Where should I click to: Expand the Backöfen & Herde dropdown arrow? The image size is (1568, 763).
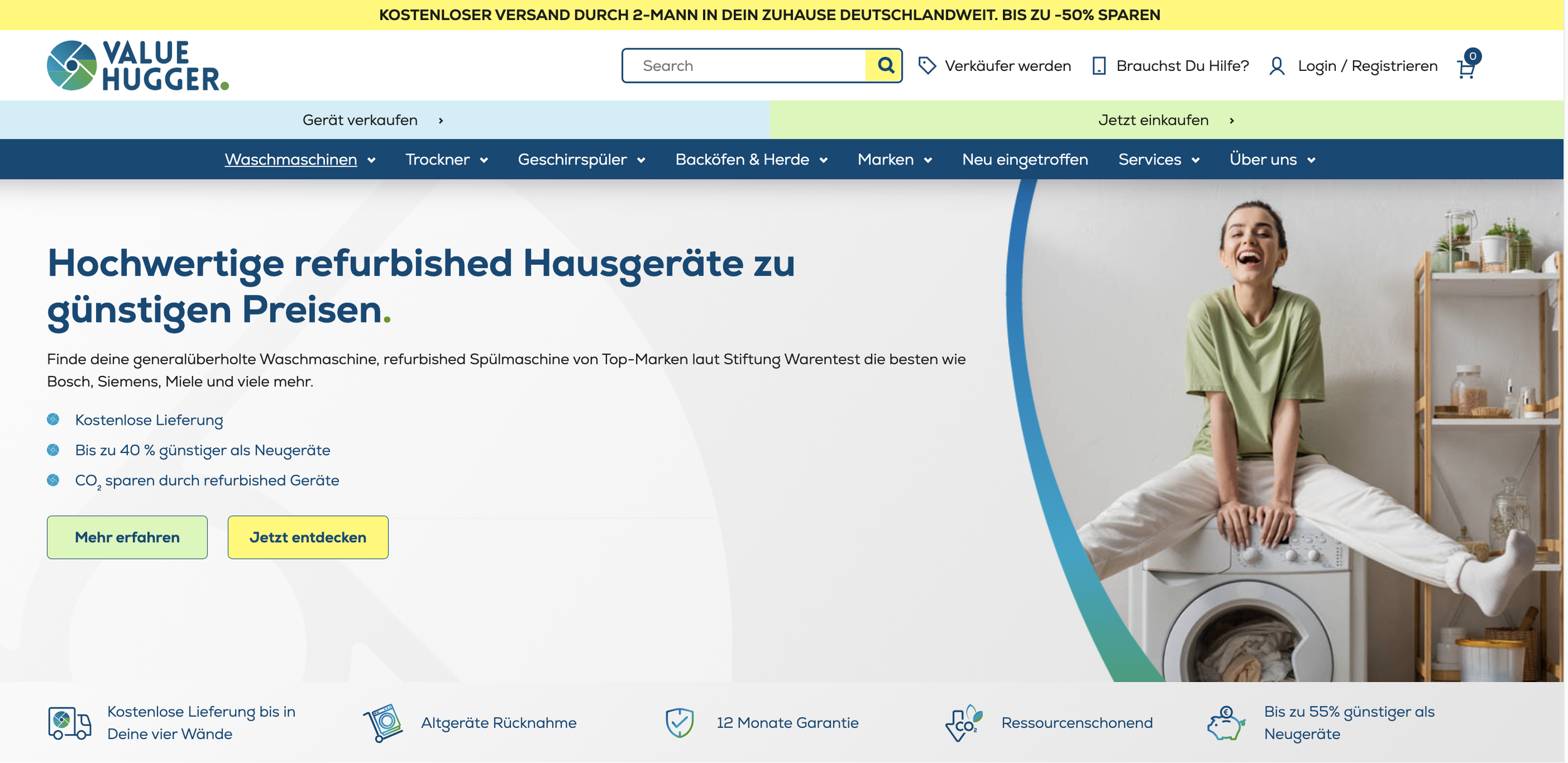(x=824, y=161)
